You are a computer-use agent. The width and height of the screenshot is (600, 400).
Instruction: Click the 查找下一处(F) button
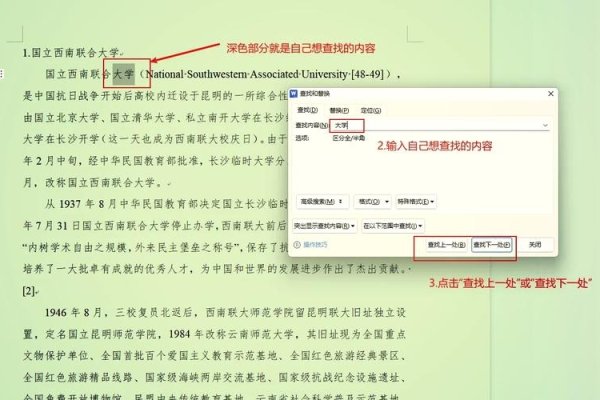[x=492, y=245]
